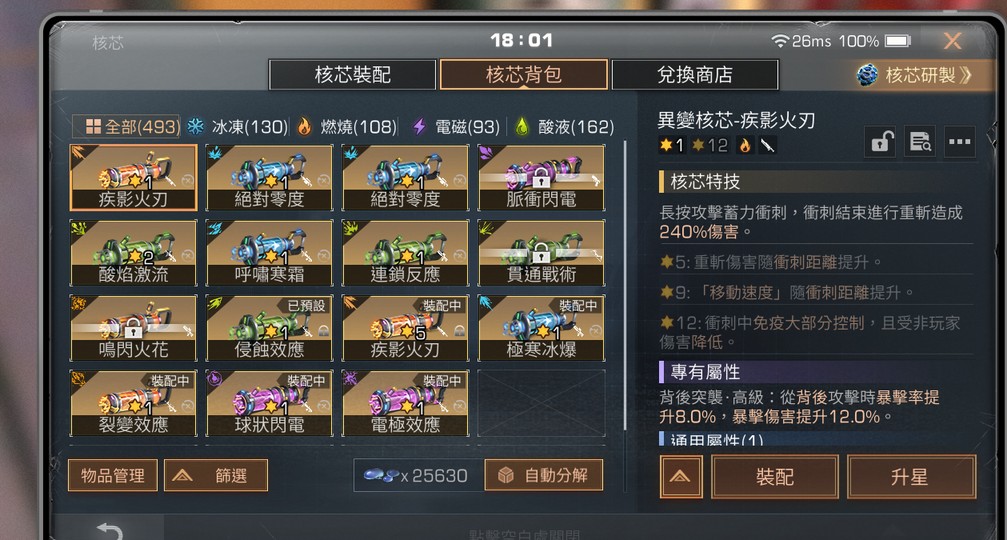The width and height of the screenshot is (1007, 540).
Task: Toggle the core lock icon
Action: click(x=882, y=142)
